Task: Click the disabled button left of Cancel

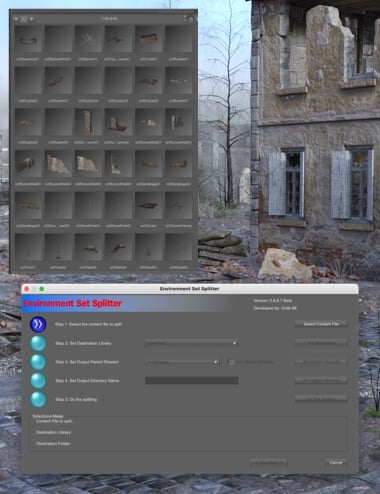Action: (x=269, y=462)
